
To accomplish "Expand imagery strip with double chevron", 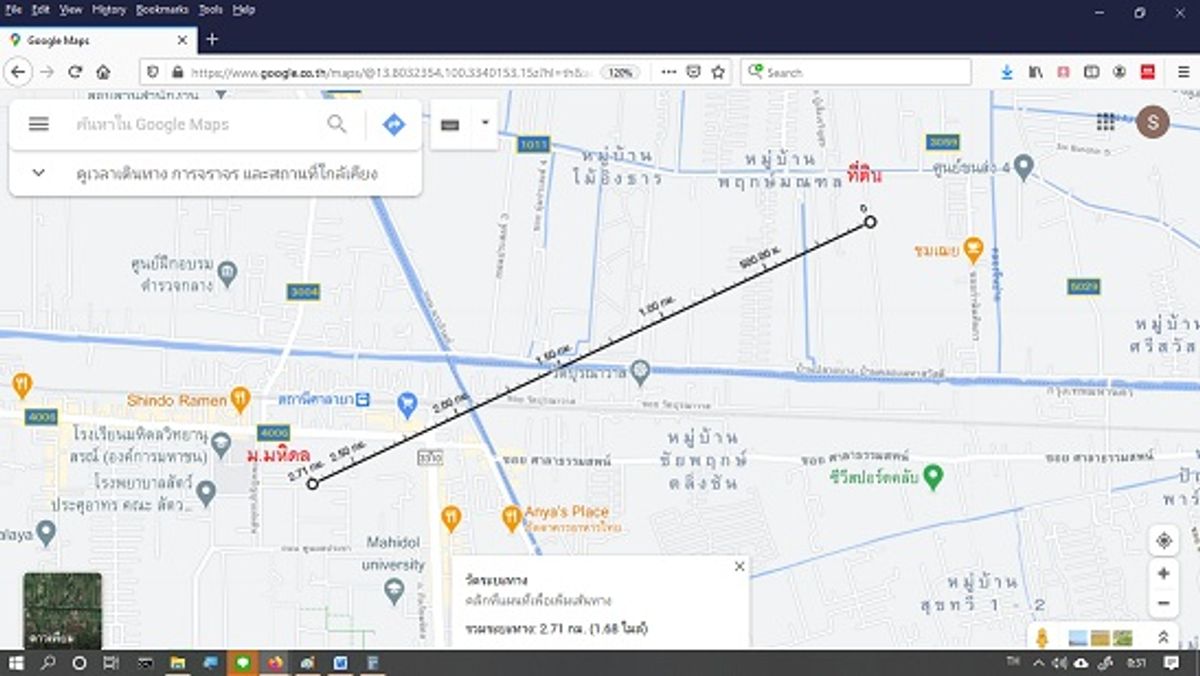I will pos(1163,637).
